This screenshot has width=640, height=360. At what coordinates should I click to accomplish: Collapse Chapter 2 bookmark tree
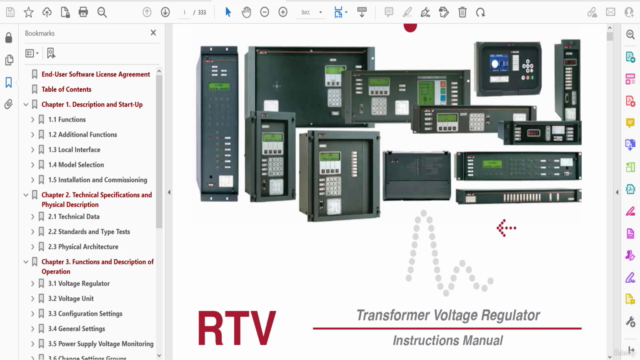pyautogui.click(x=26, y=195)
